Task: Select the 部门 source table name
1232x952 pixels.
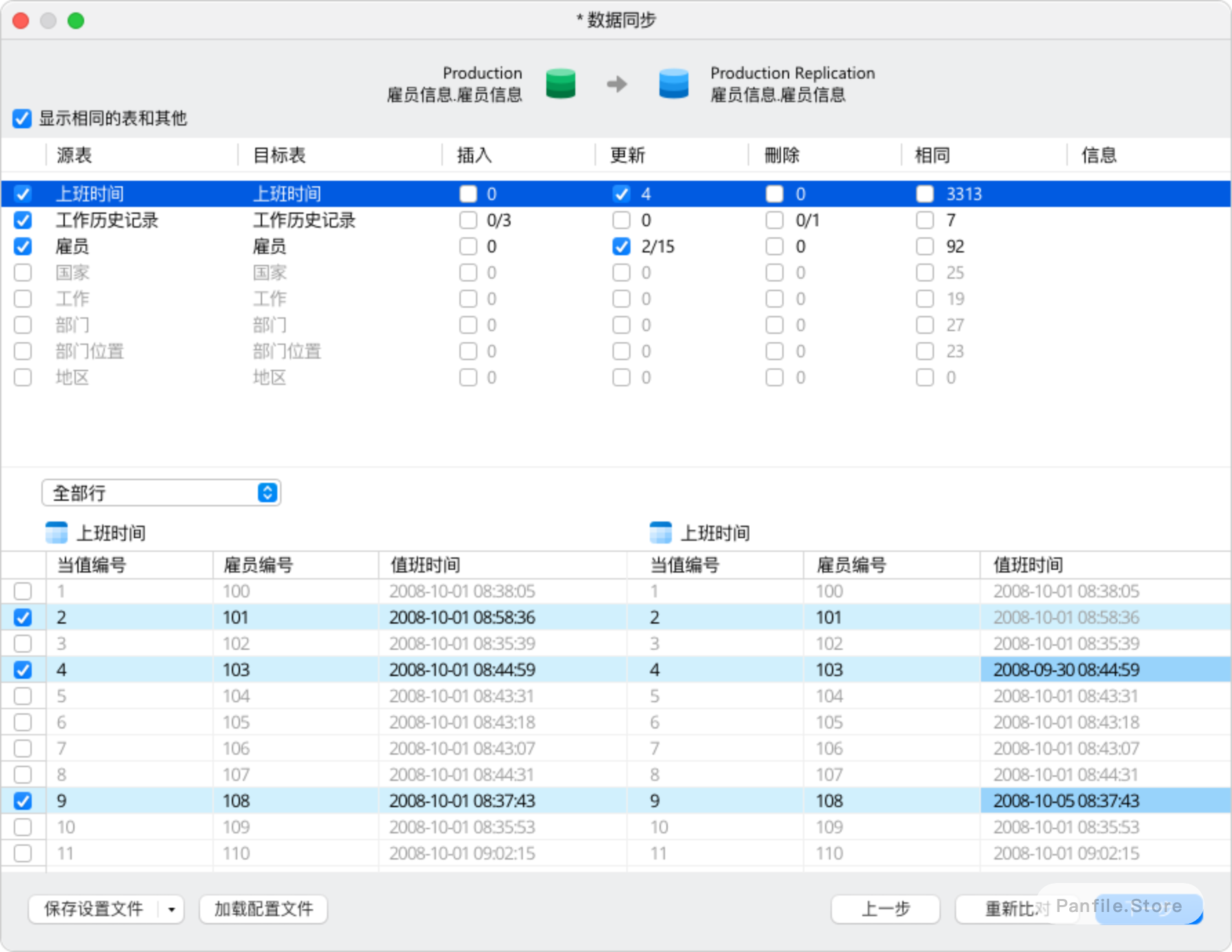Action: (72, 325)
